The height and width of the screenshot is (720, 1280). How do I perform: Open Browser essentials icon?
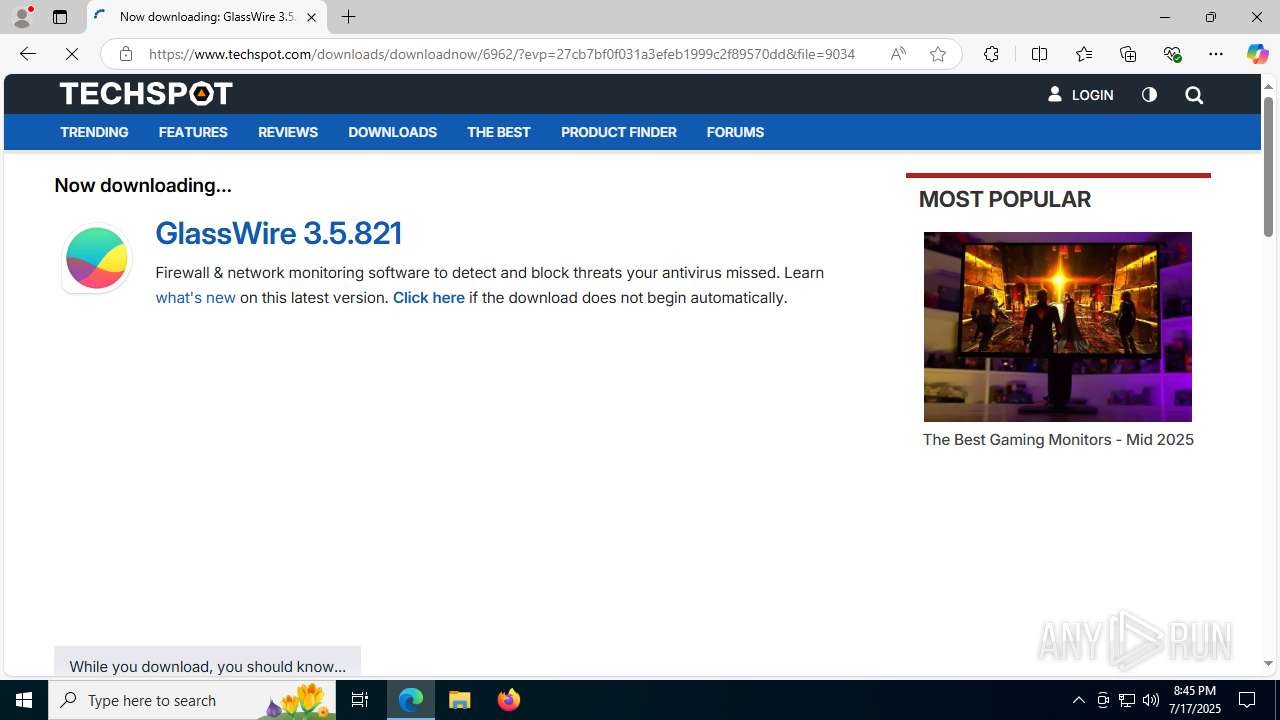1172,54
